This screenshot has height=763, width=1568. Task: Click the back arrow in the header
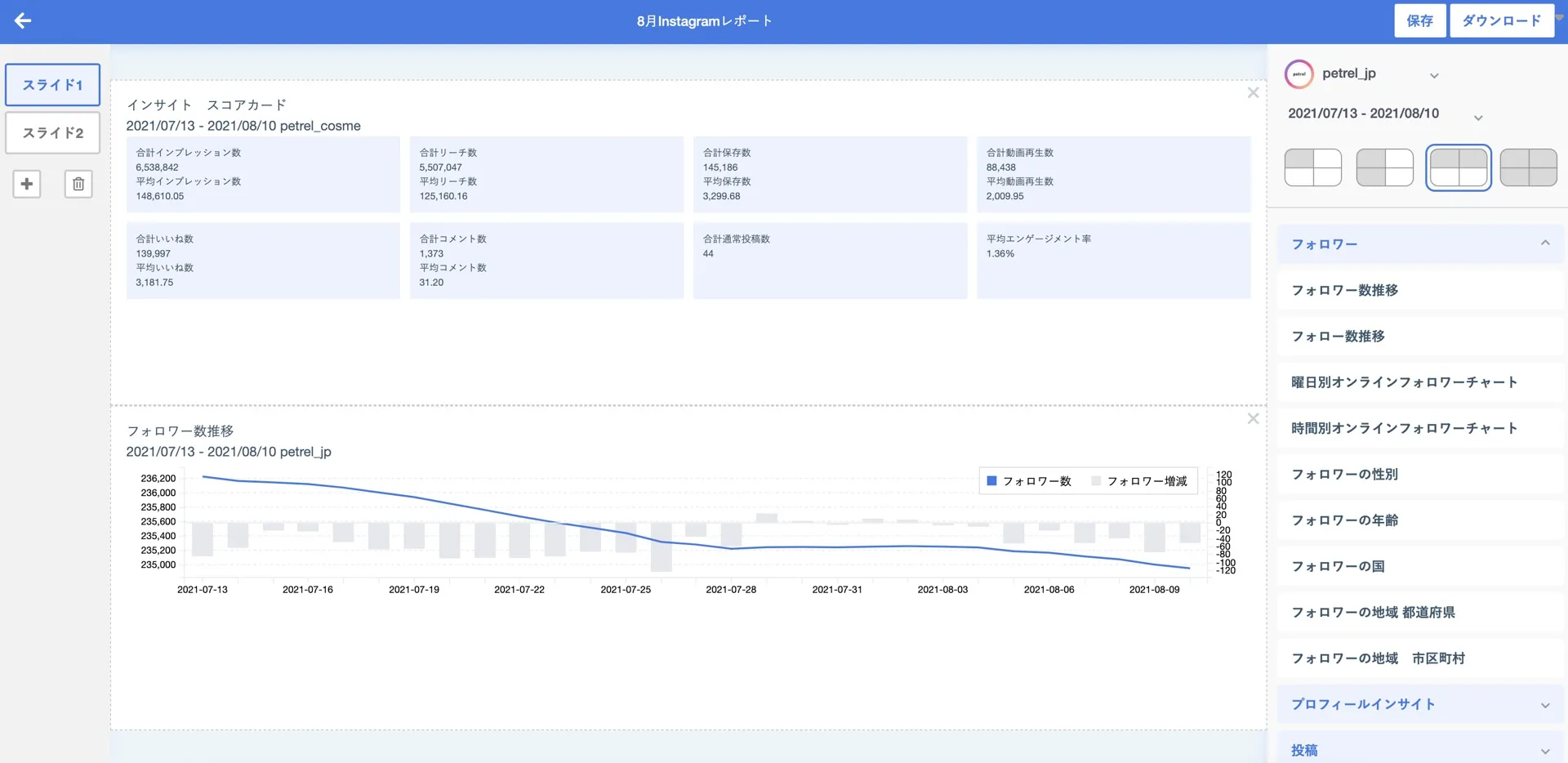(23, 21)
